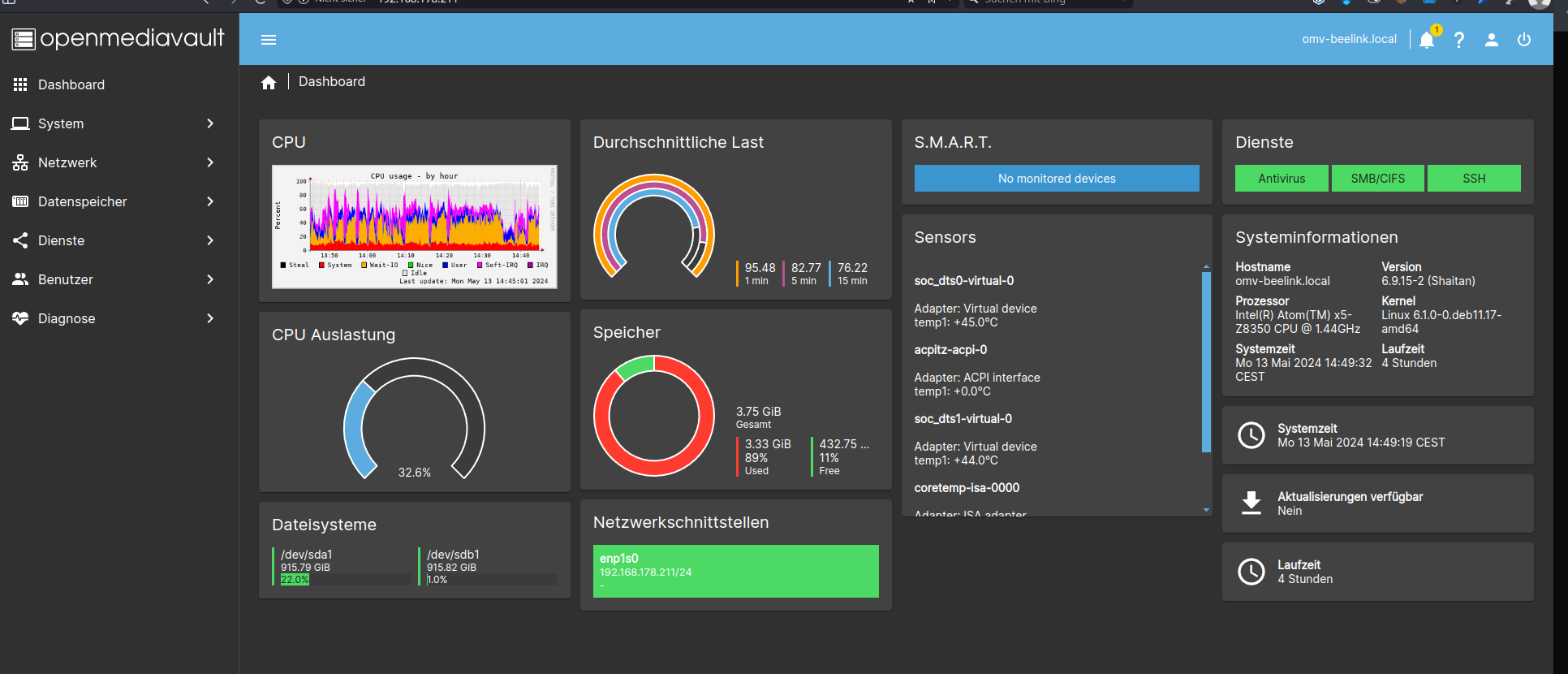
Task: Click sensor entry acpitz-acpi-0
Action: click(x=950, y=350)
